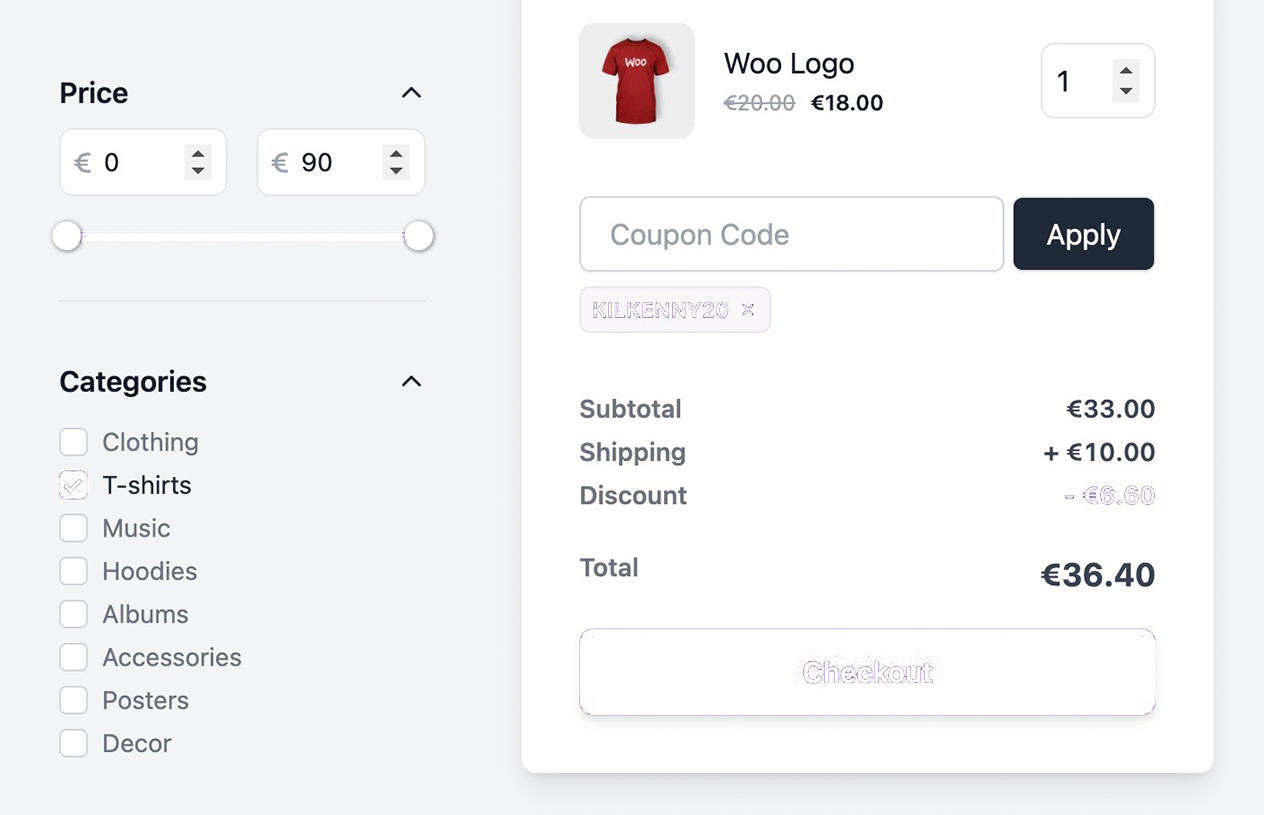Remove the KILKENNY20 coupon tag
The image size is (1264, 815).
click(x=747, y=310)
